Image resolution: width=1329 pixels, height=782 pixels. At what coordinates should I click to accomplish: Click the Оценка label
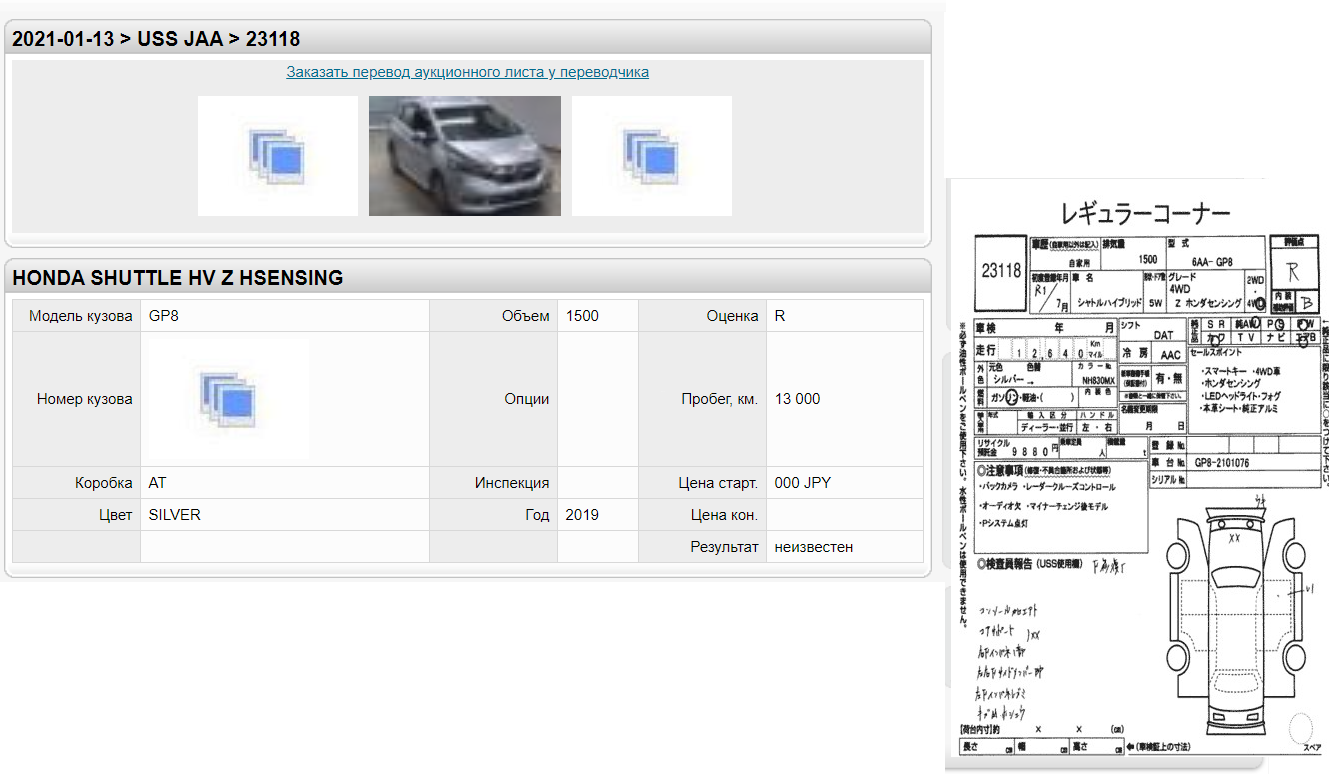(x=732, y=316)
